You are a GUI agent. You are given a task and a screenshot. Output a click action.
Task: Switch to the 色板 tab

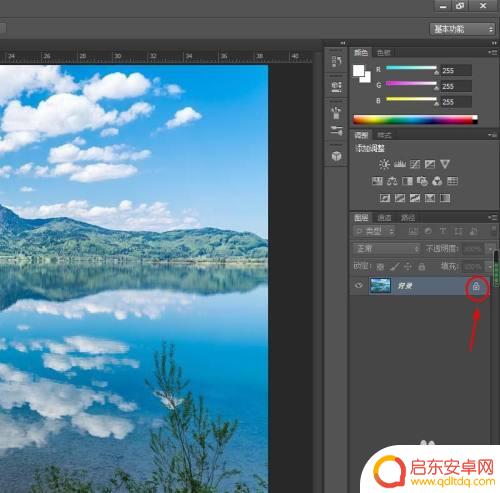pyautogui.click(x=383, y=53)
